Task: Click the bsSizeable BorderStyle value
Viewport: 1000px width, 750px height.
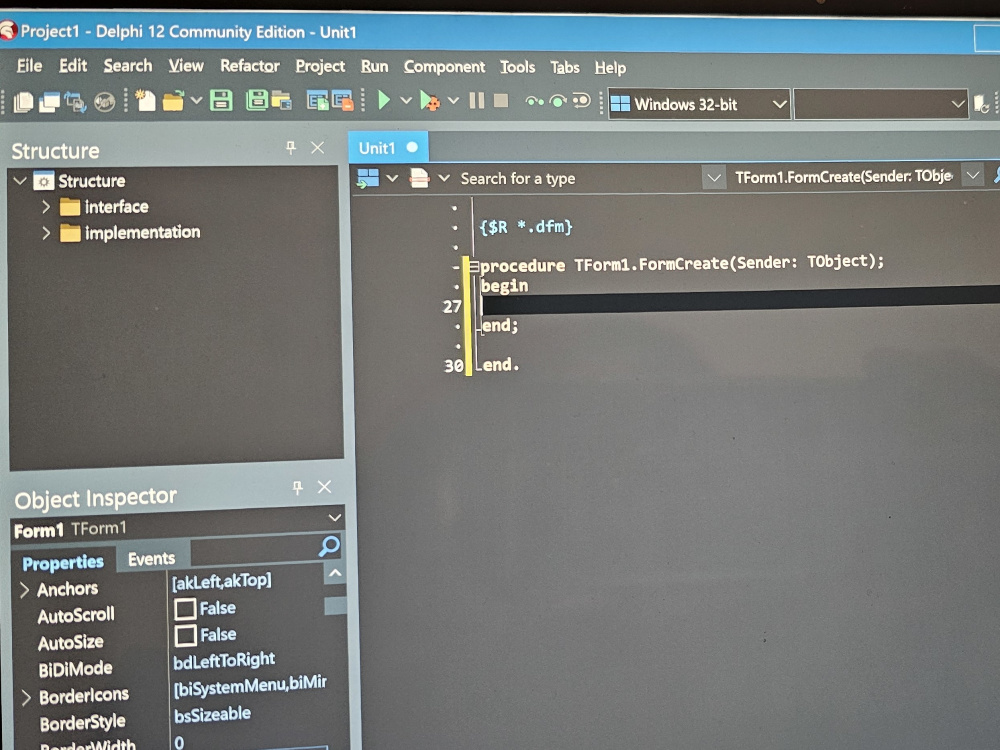Action: pos(212,714)
